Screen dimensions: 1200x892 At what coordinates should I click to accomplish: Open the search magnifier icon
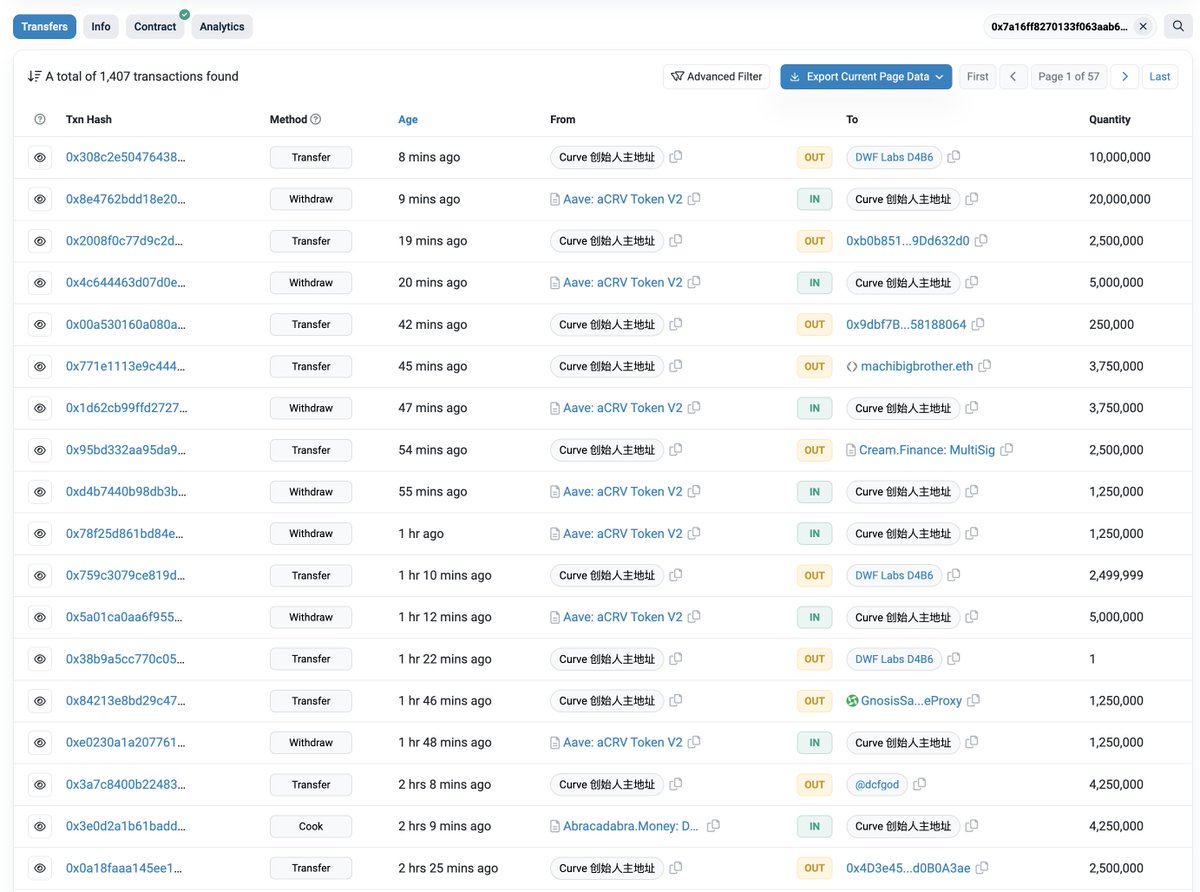tap(1178, 26)
